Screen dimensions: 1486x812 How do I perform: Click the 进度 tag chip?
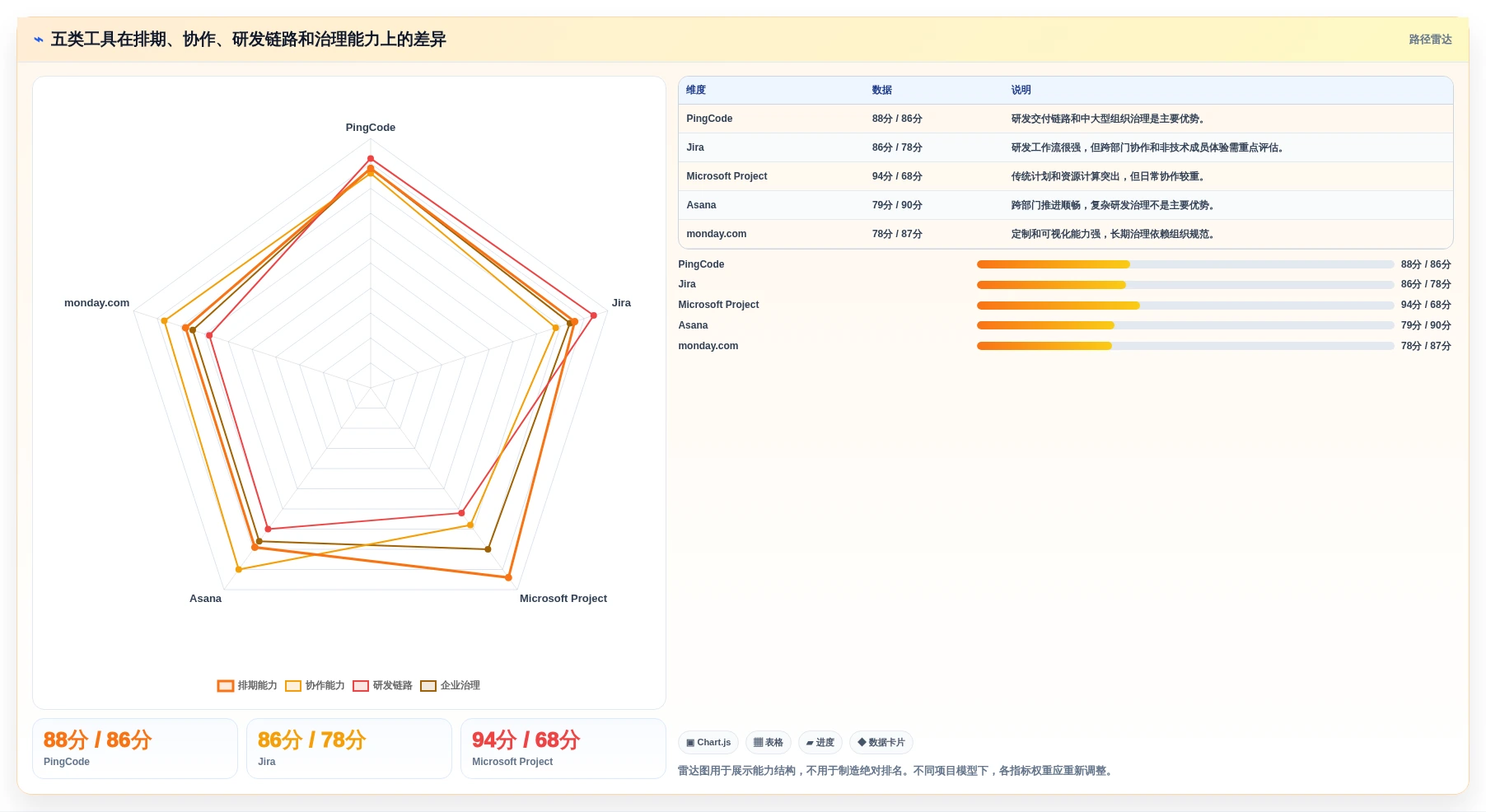click(x=820, y=742)
